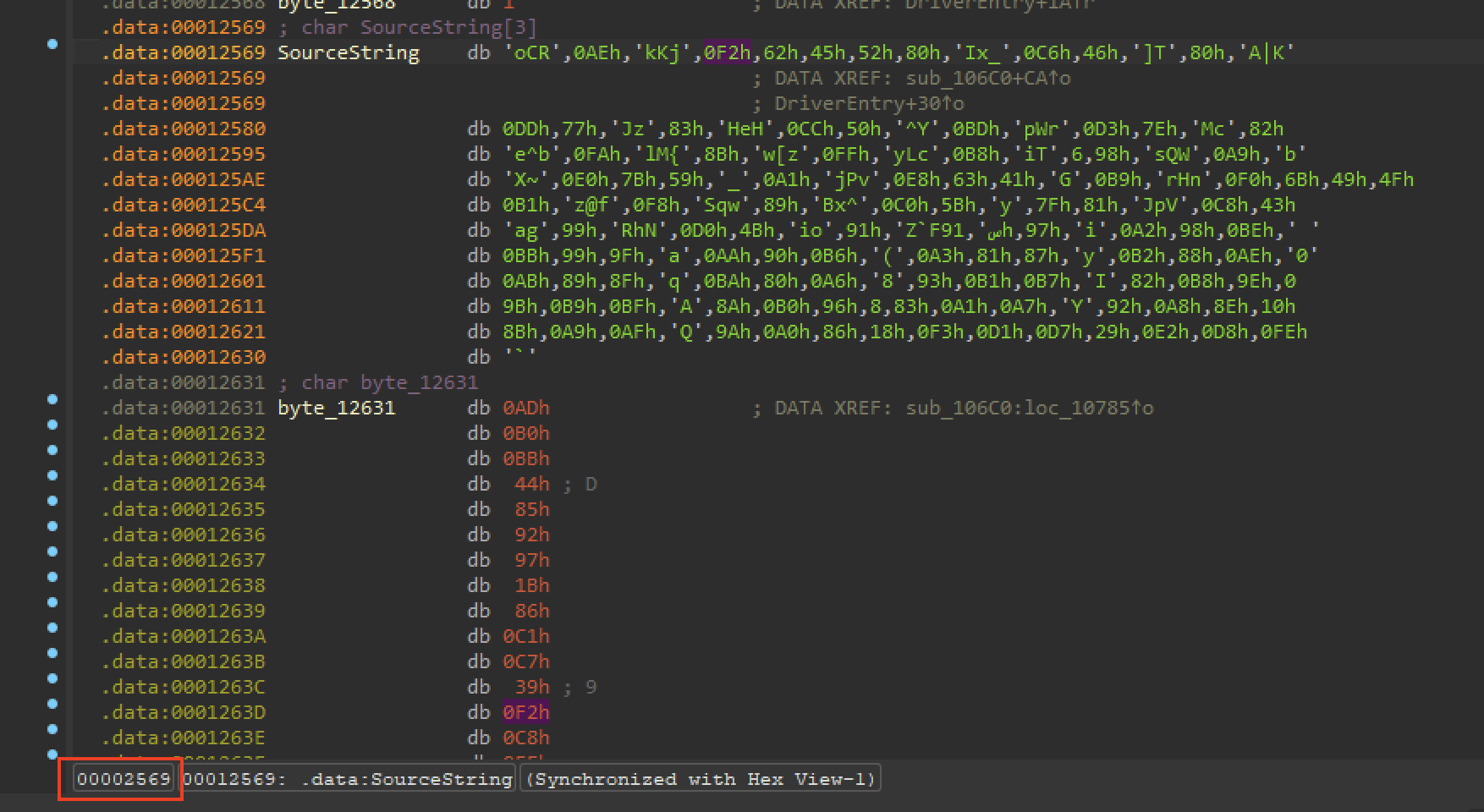The height and width of the screenshot is (812, 1484).
Task: Toggle breakpoint dot at .data:00012632
Action: point(52,424)
